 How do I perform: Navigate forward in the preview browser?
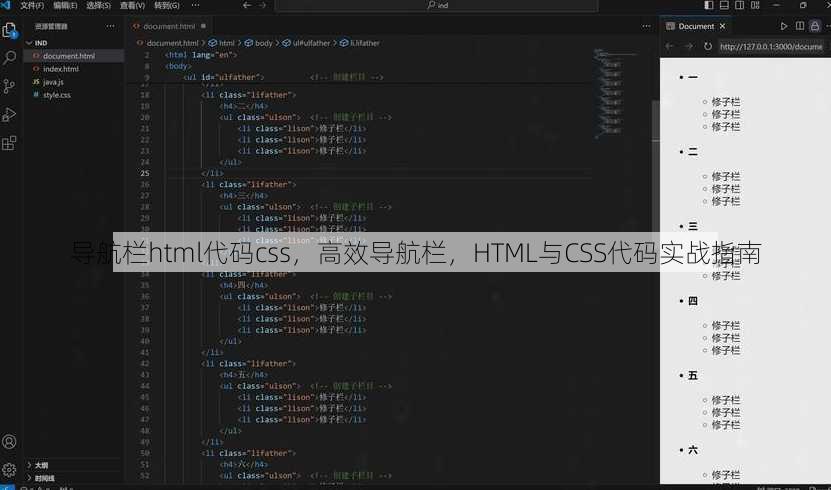click(x=688, y=46)
